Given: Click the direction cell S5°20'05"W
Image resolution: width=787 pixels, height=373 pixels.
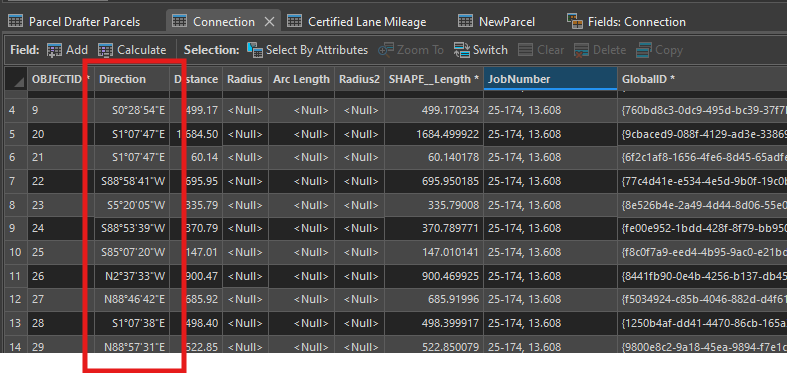Looking at the screenshot, I should (x=132, y=205).
